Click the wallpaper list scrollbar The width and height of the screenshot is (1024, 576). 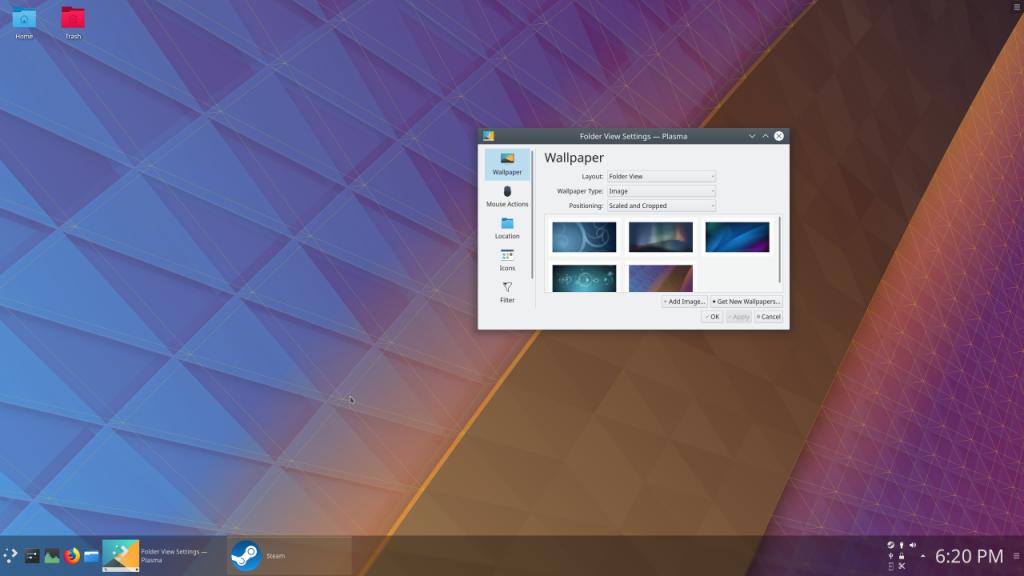779,248
